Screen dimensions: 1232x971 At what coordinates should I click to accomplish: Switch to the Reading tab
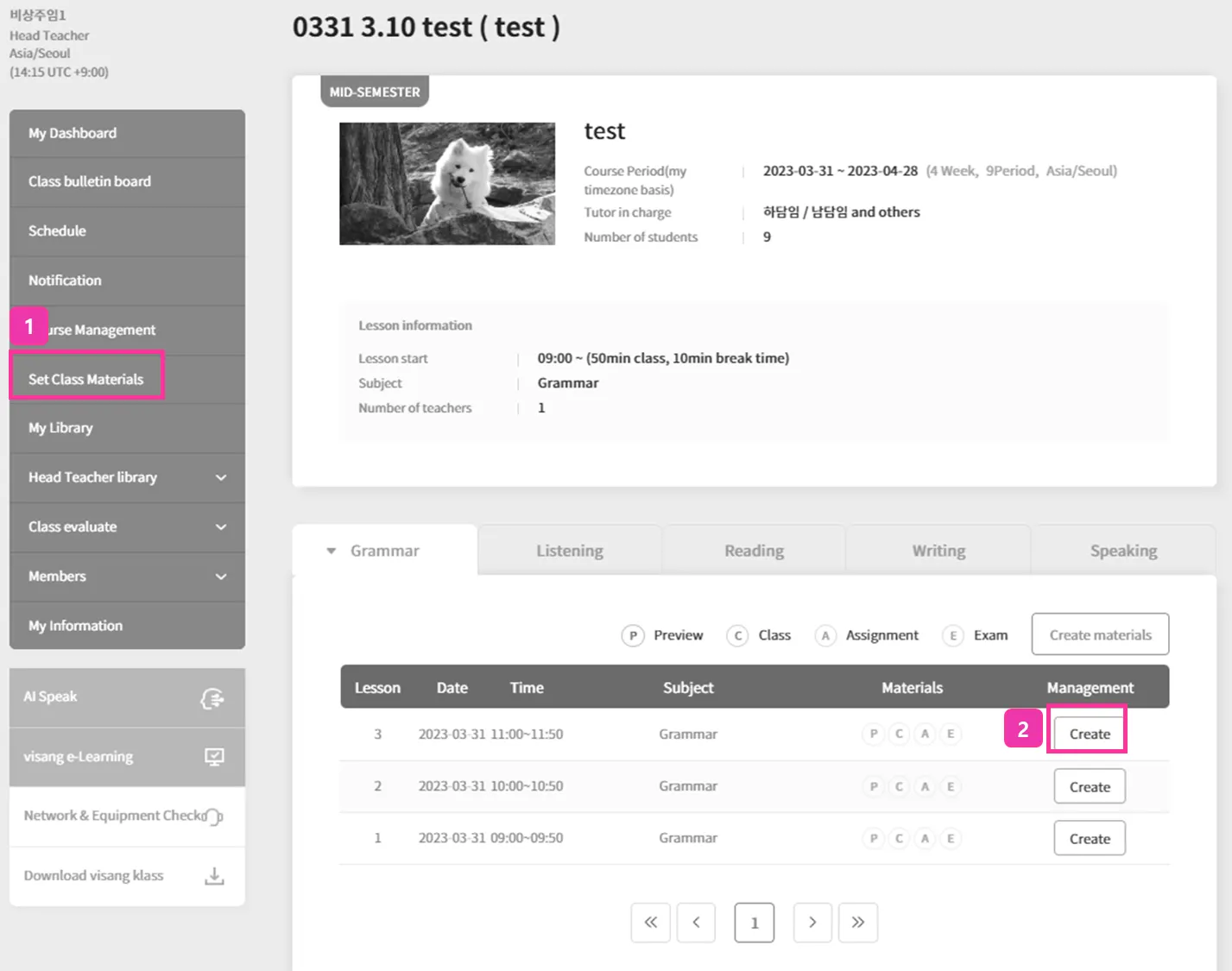click(x=755, y=551)
